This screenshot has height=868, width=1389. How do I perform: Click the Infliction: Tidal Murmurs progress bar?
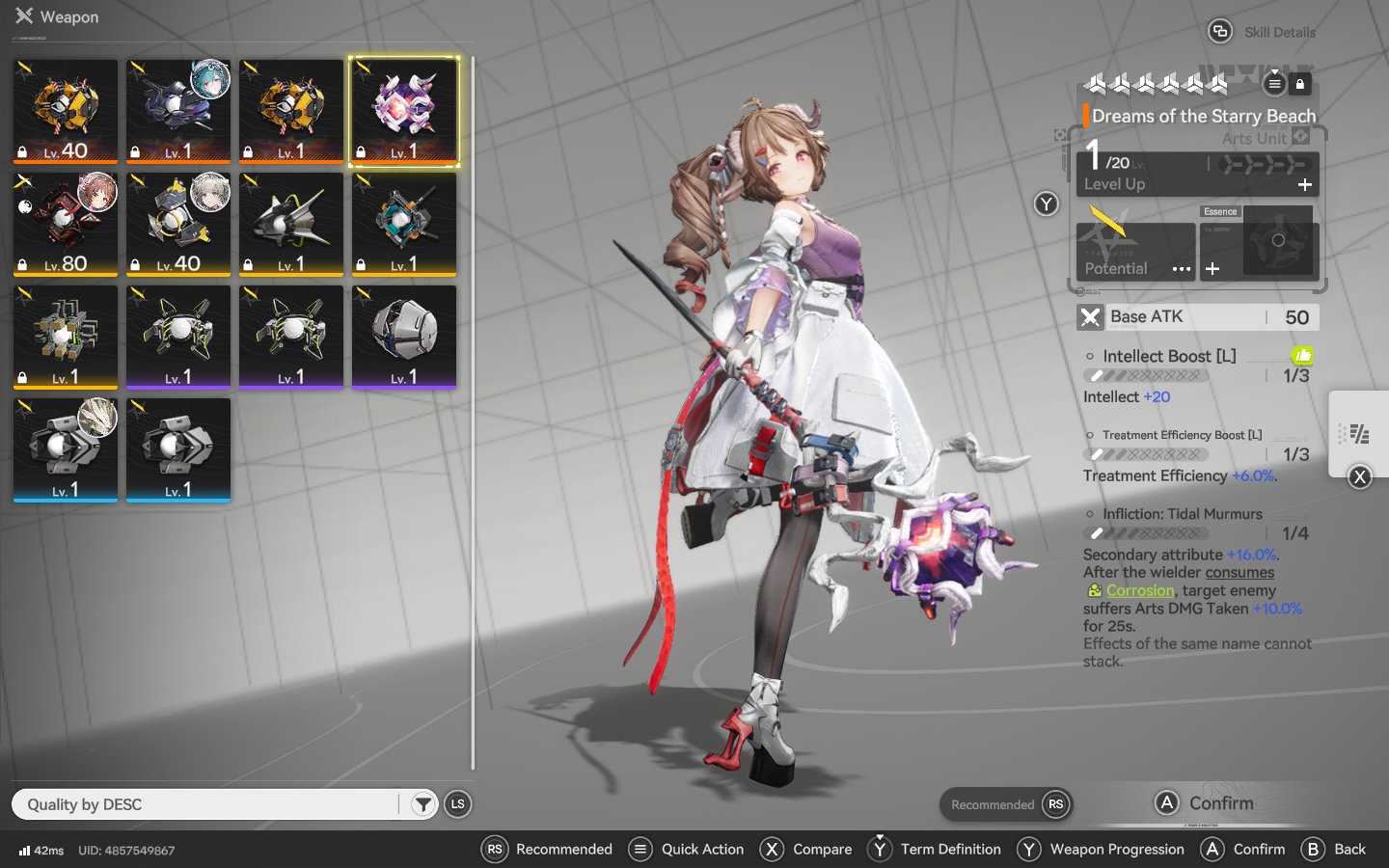[1146, 533]
